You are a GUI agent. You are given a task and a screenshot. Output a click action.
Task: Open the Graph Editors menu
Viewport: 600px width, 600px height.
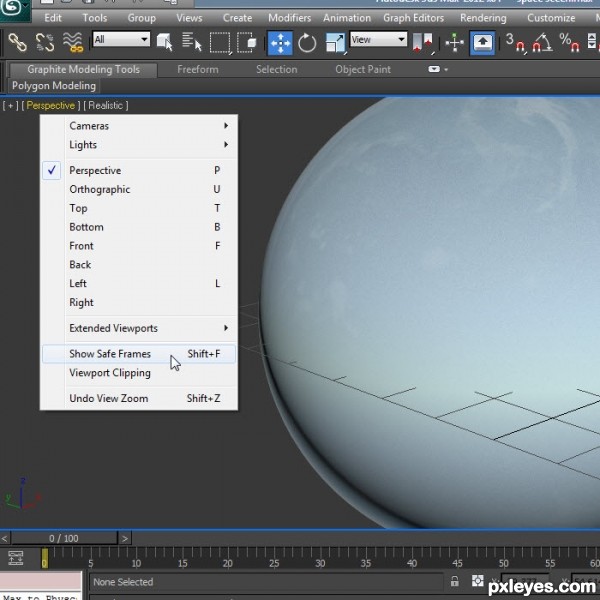[x=413, y=18]
